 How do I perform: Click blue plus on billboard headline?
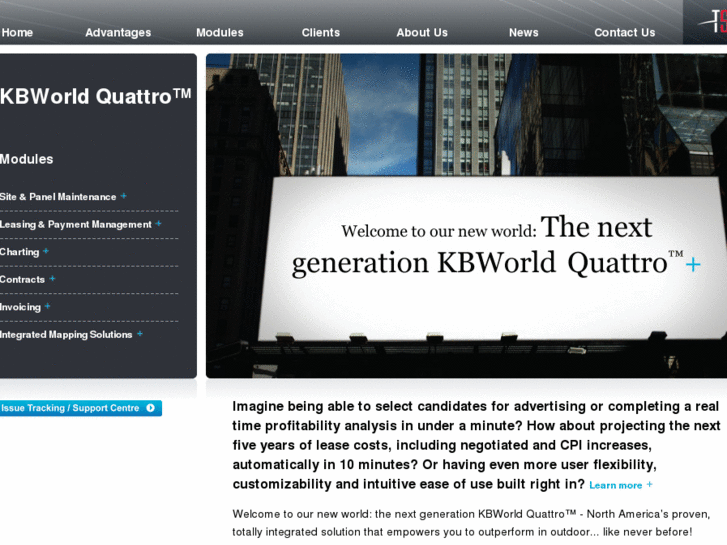point(693,265)
